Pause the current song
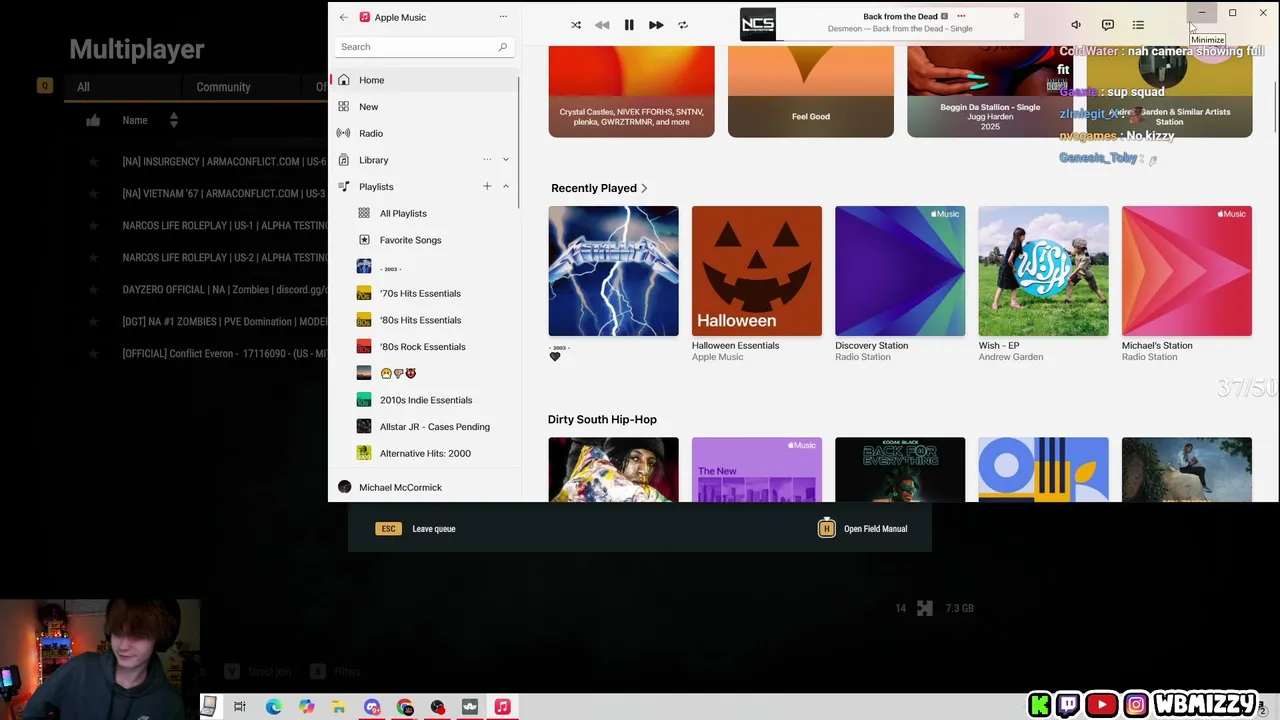 629,25
